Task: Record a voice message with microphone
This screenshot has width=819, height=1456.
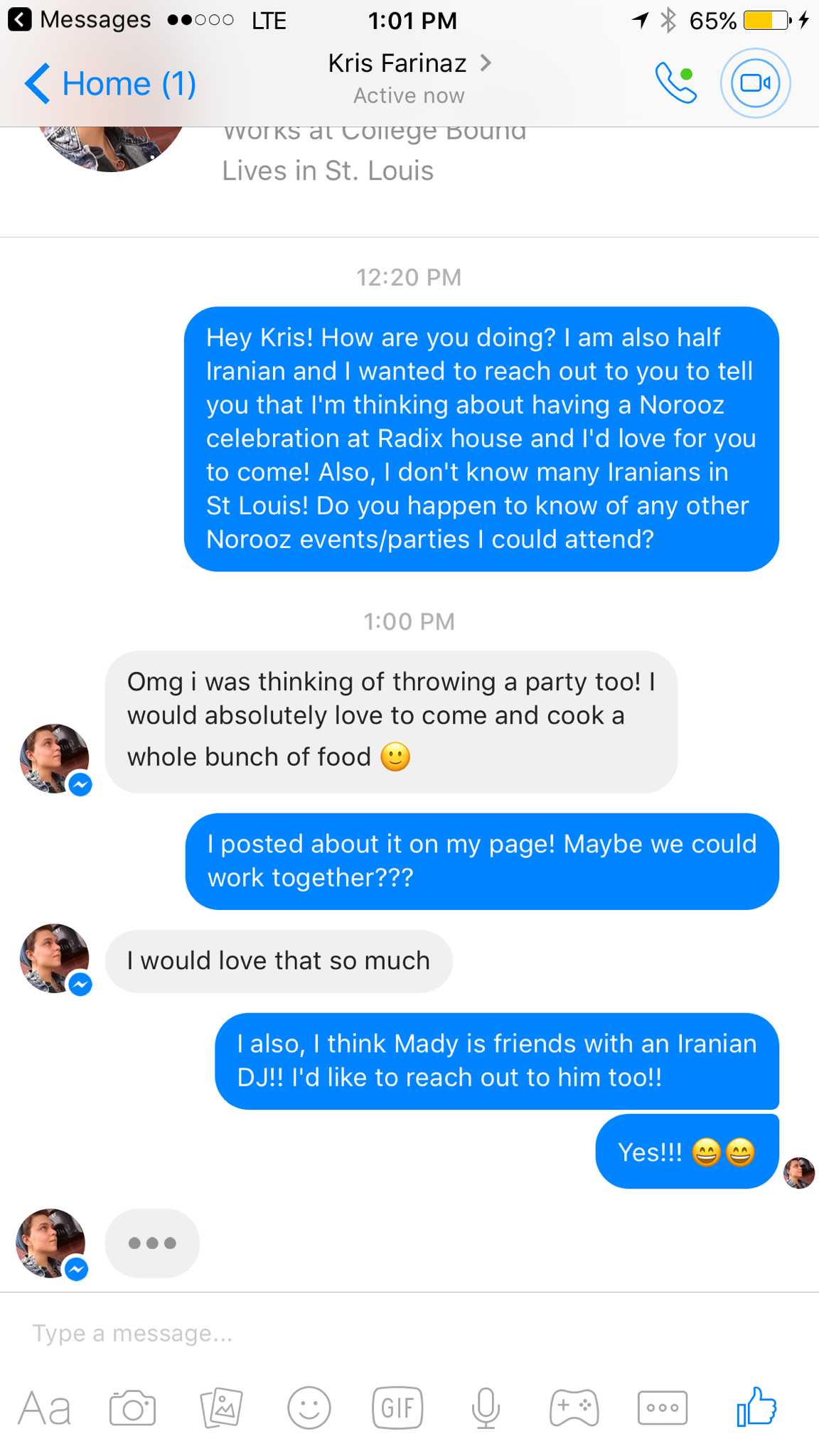Action: (x=486, y=1408)
